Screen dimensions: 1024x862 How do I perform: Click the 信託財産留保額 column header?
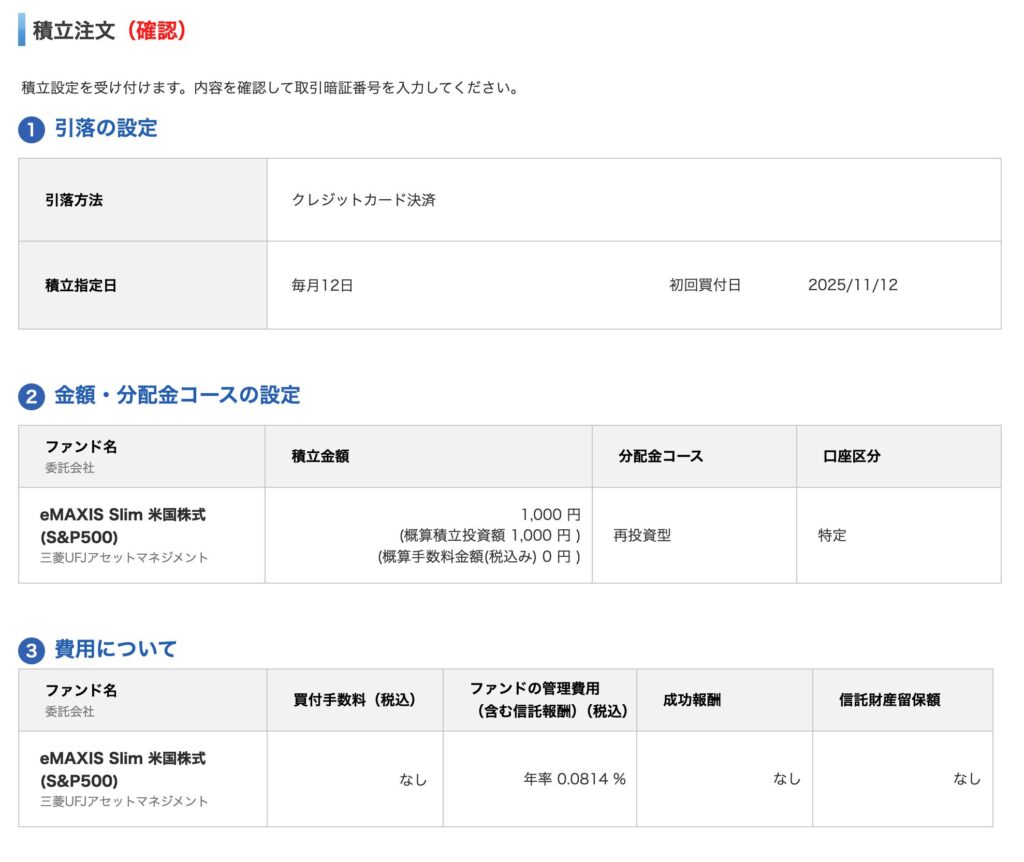pyautogui.click(x=889, y=700)
